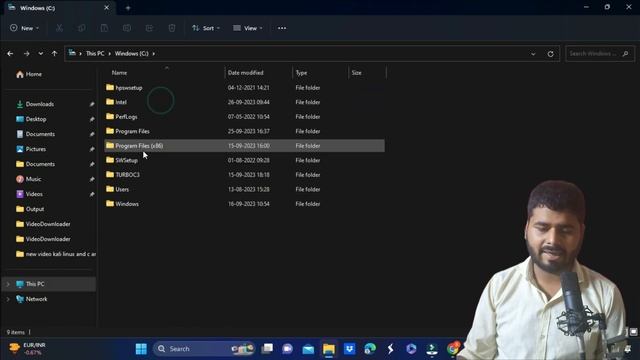This screenshot has width=640, height=360.
Task: Select the hpswsetup folder row
Action: (x=244, y=87)
